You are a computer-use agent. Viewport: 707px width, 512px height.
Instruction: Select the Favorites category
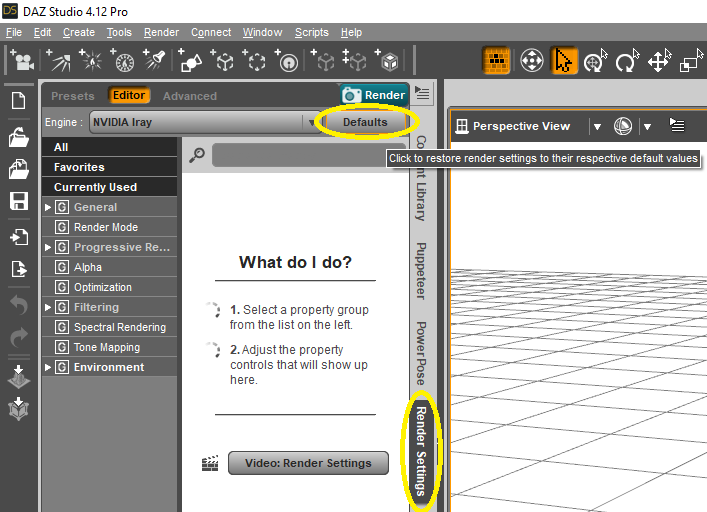coord(110,167)
